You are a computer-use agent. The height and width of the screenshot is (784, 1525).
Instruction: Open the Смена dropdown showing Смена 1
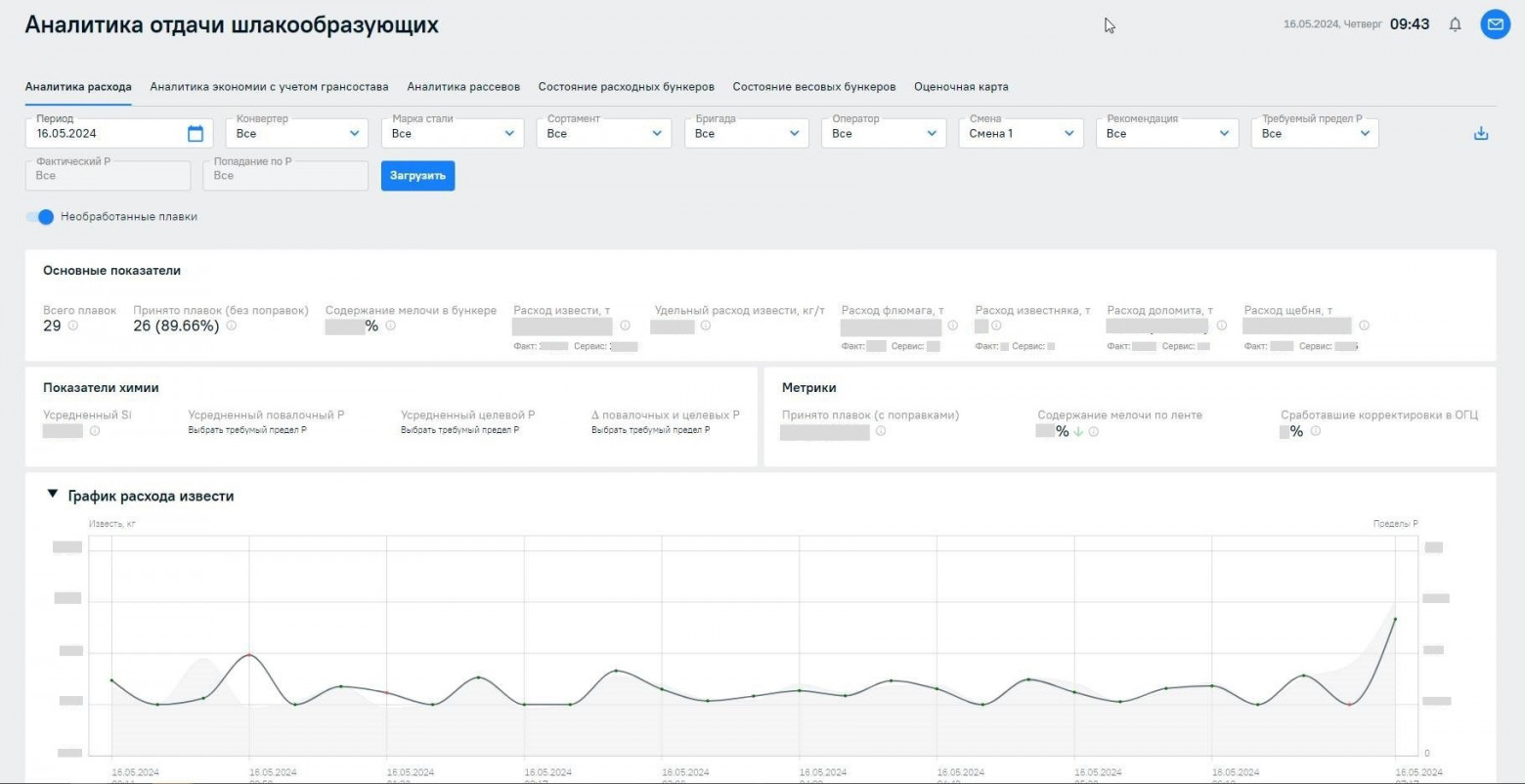coord(1020,134)
